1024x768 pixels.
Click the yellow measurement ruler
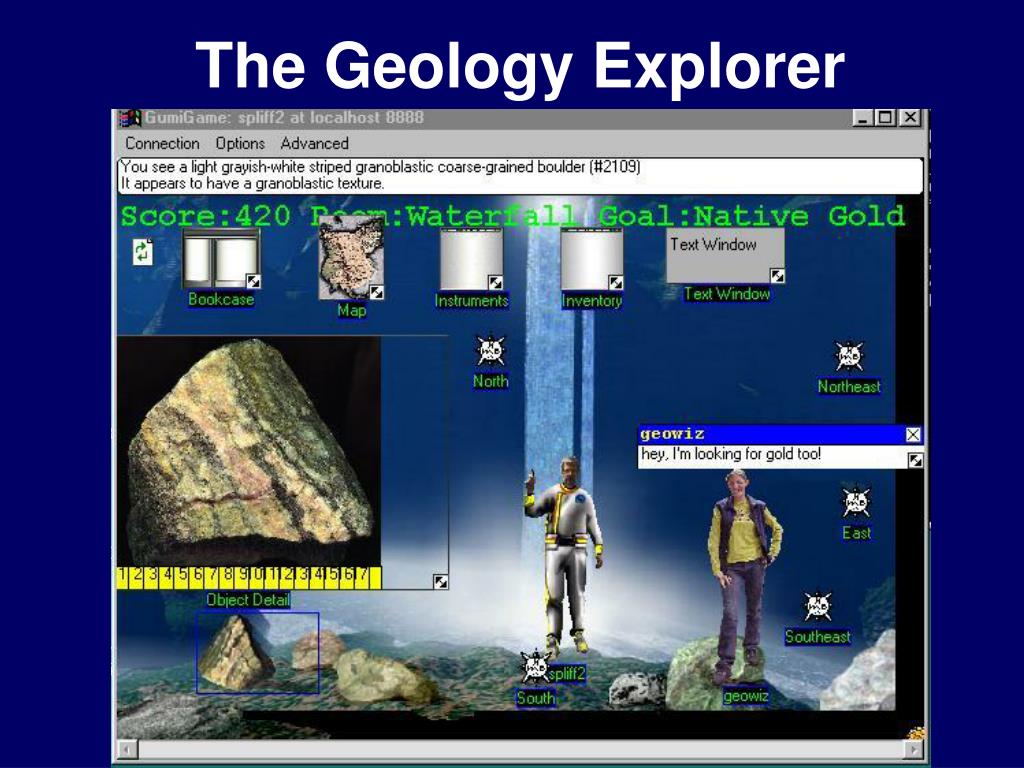(249, 578)
